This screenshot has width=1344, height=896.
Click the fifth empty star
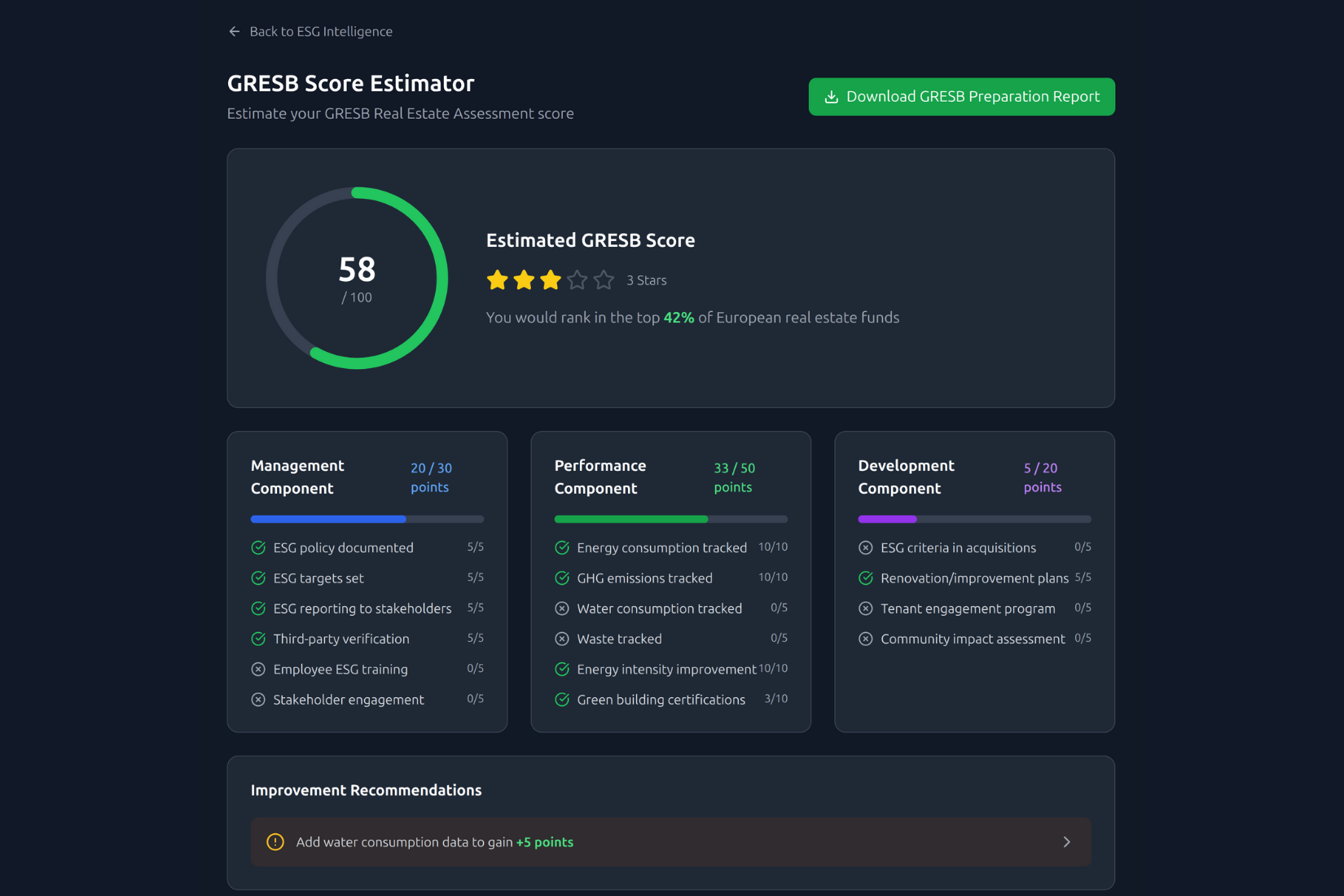604,280
